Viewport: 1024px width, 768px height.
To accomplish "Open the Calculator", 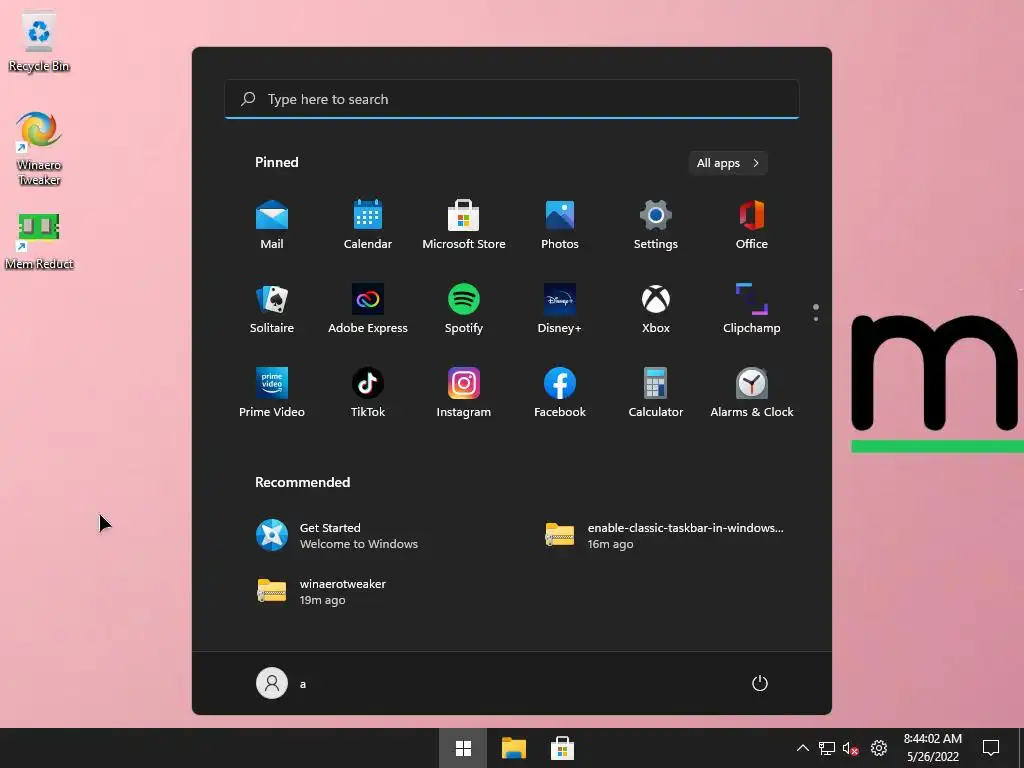I will [x=656, y=392].
